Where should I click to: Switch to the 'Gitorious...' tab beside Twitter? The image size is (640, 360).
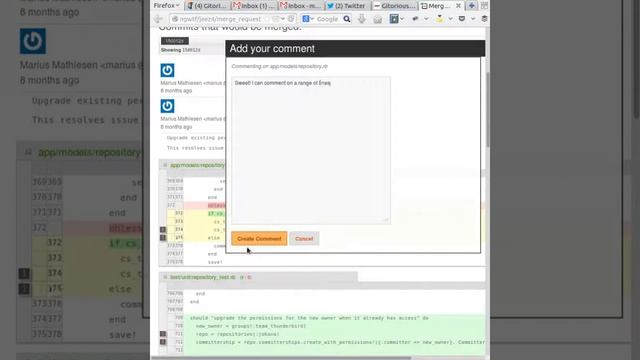(x=394, y=6)
